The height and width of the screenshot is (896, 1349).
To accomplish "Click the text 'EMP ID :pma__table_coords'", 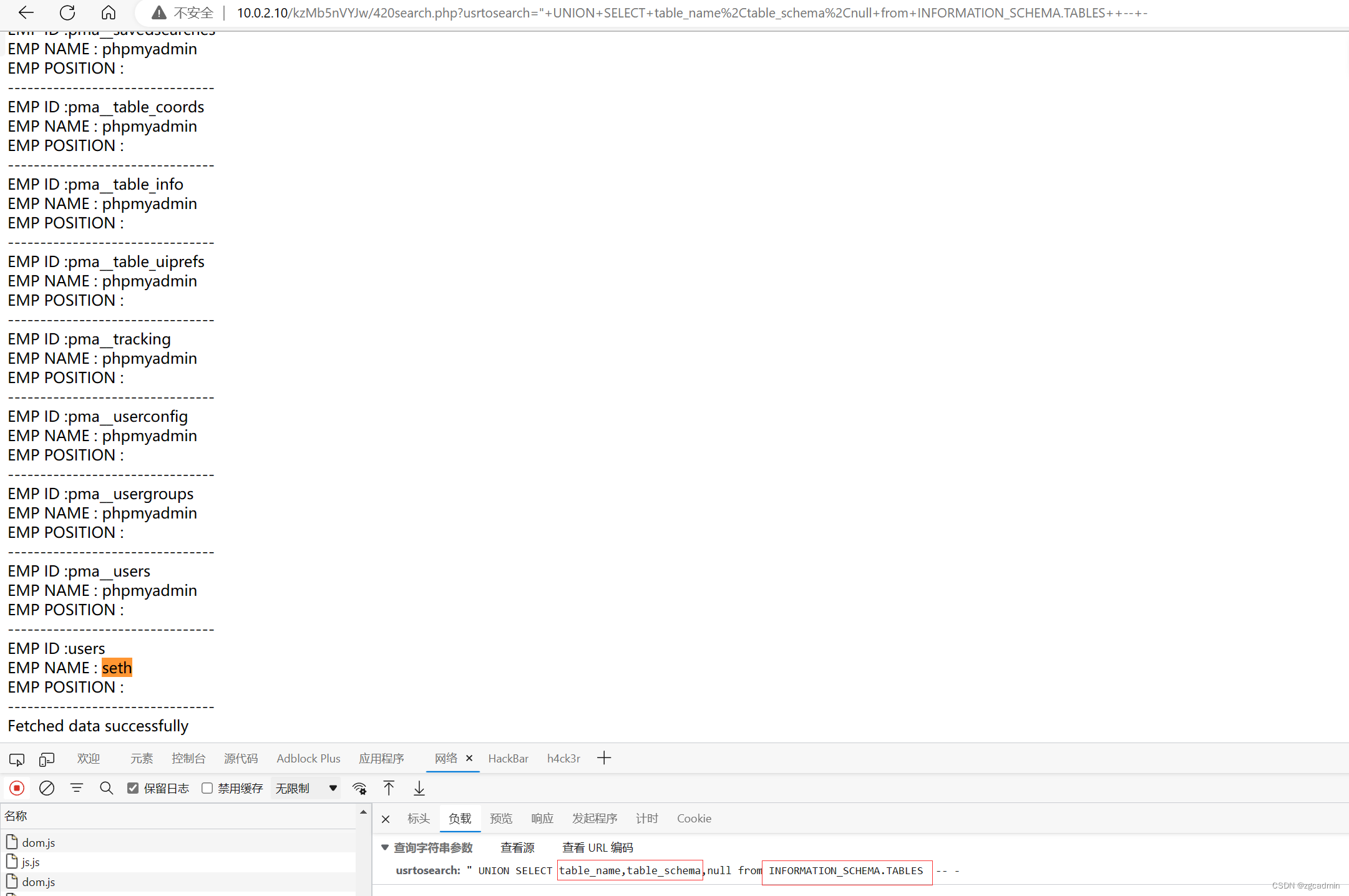I will tap(105, 107).
